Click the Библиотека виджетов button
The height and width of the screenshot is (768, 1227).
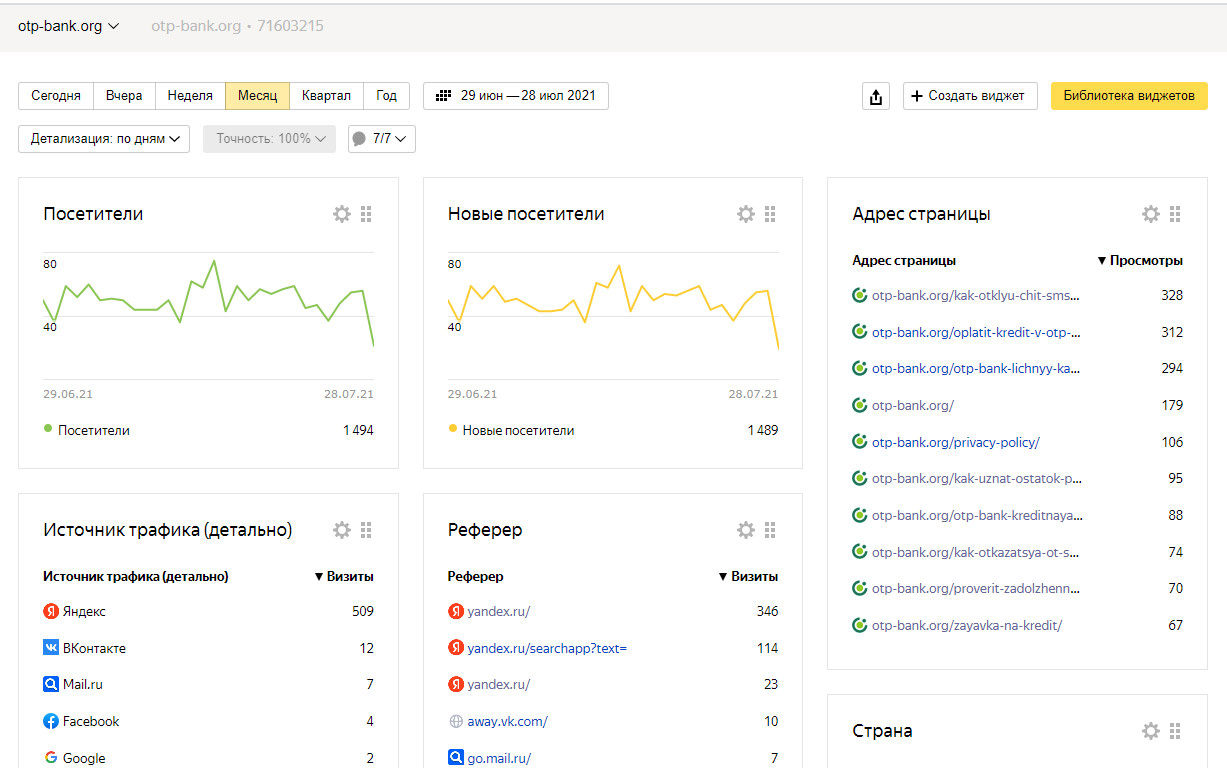[1128, 96]
